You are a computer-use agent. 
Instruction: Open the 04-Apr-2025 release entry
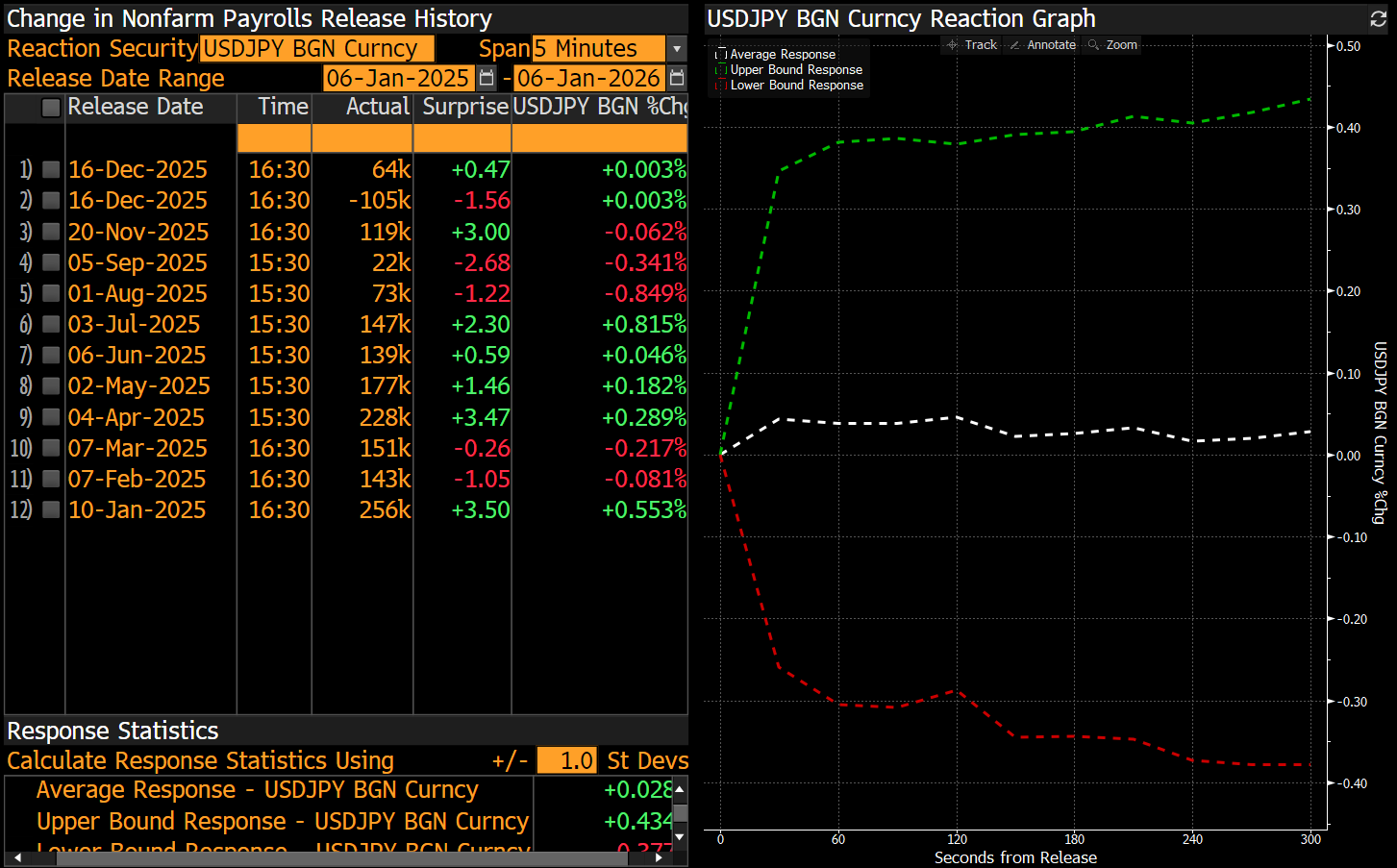pyautogui.click(x=137, y=418)
